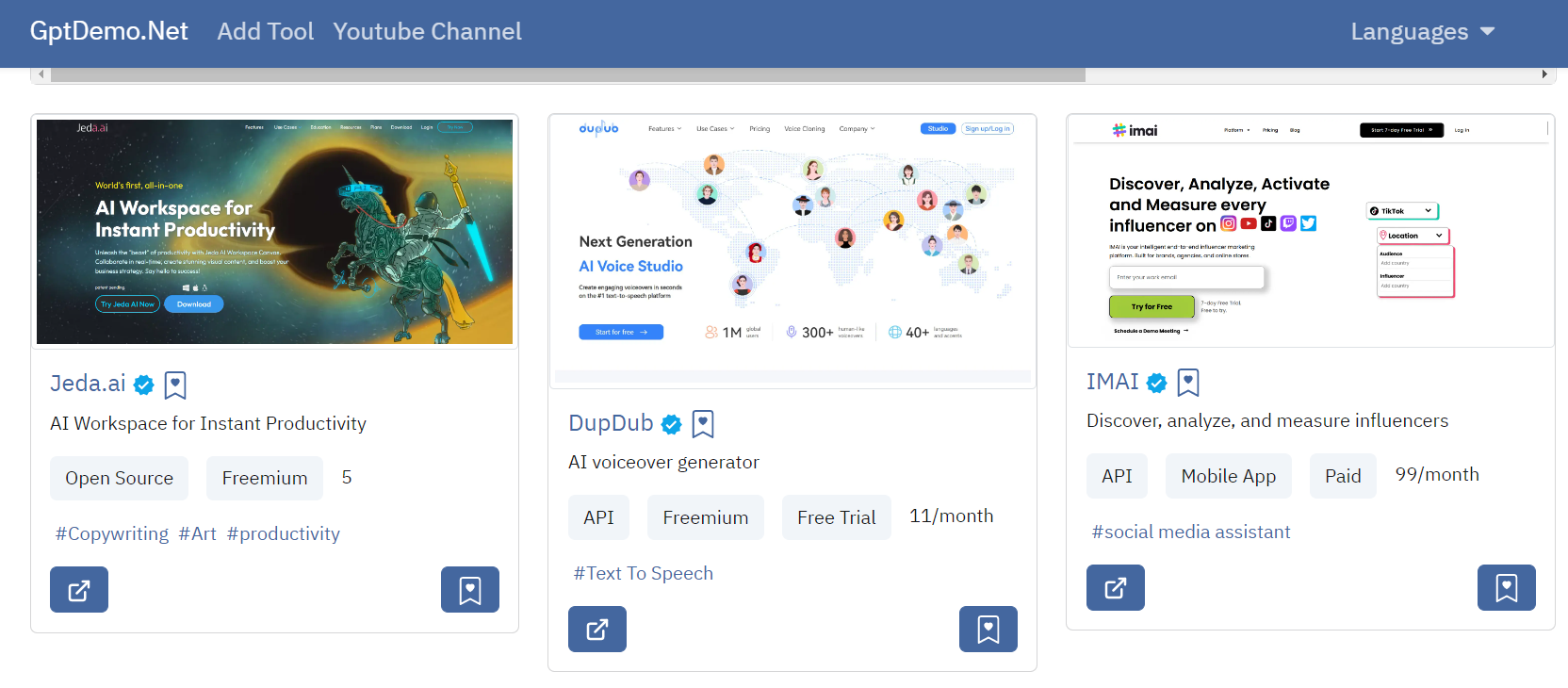The image size is (1568, 688).
Task: Click the #Art hashtag
Action: point(198,533)
